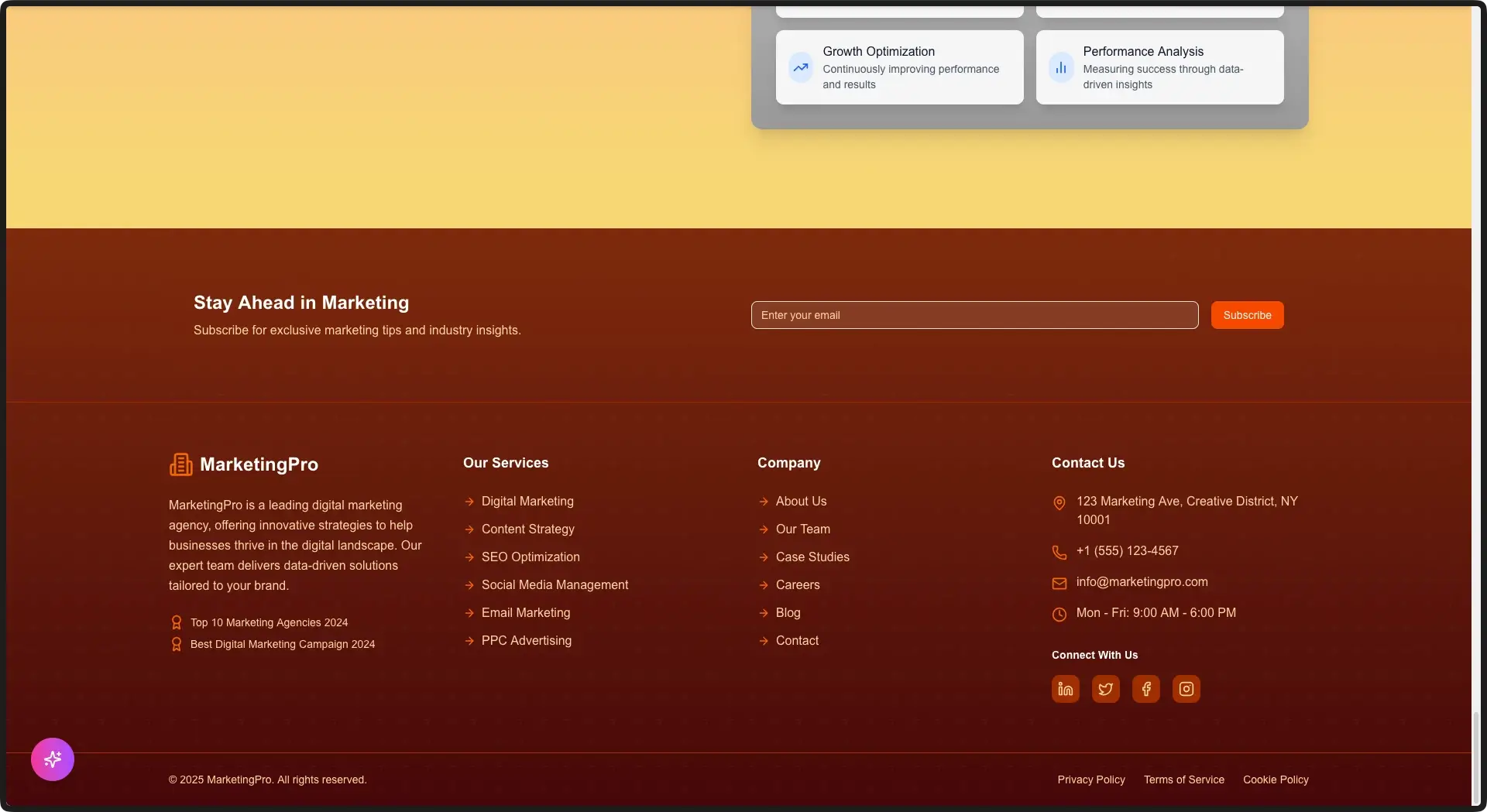Open the Privacy Policy link

tap(1091, 779)
